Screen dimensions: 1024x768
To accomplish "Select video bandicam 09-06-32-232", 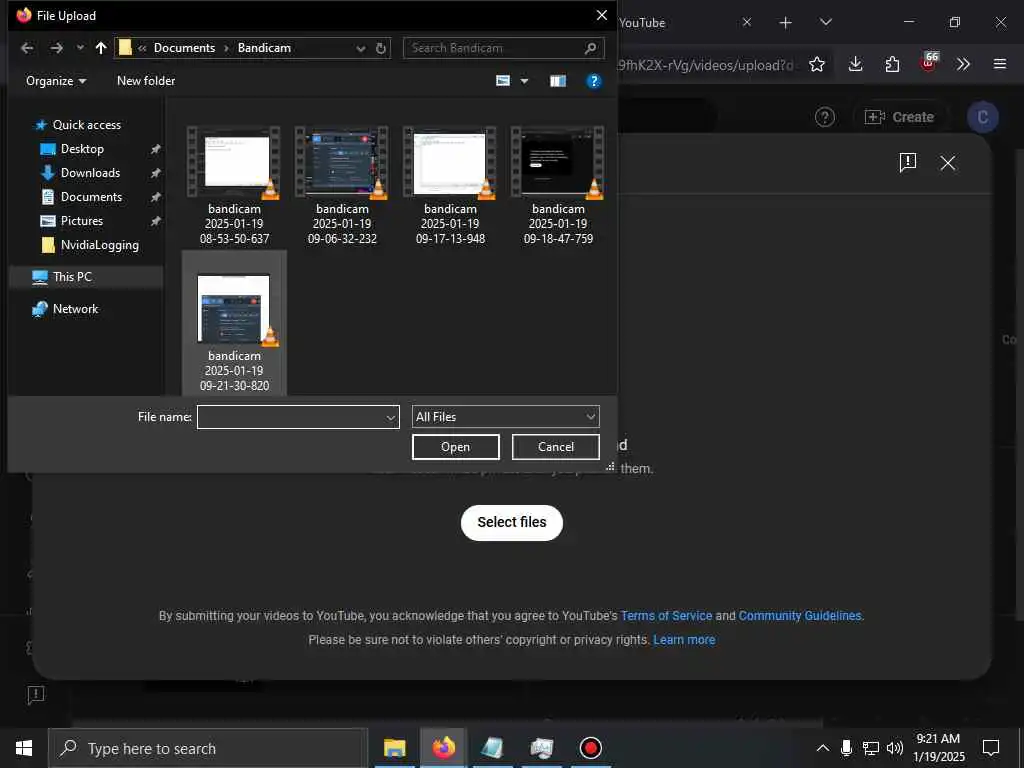I will click(x=342, y=185).
